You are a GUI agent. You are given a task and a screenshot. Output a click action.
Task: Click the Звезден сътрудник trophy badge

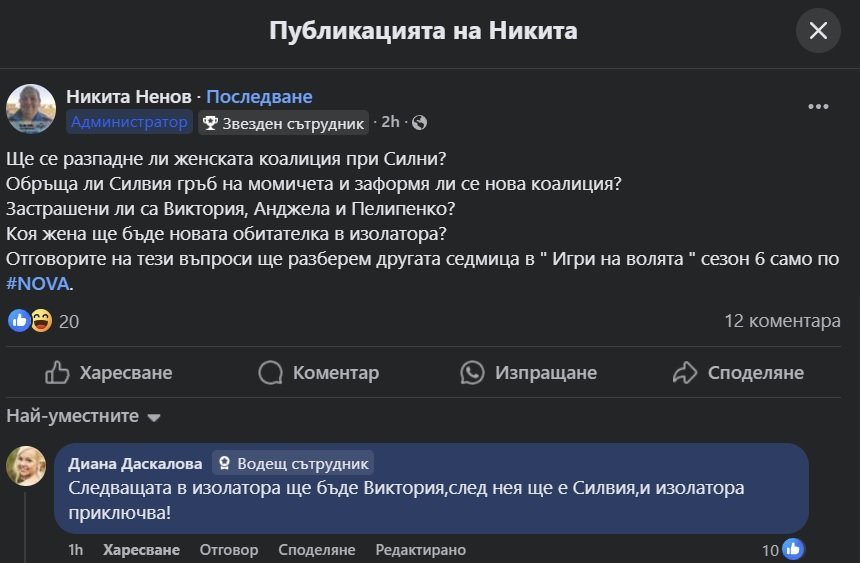tap(283, 122)
